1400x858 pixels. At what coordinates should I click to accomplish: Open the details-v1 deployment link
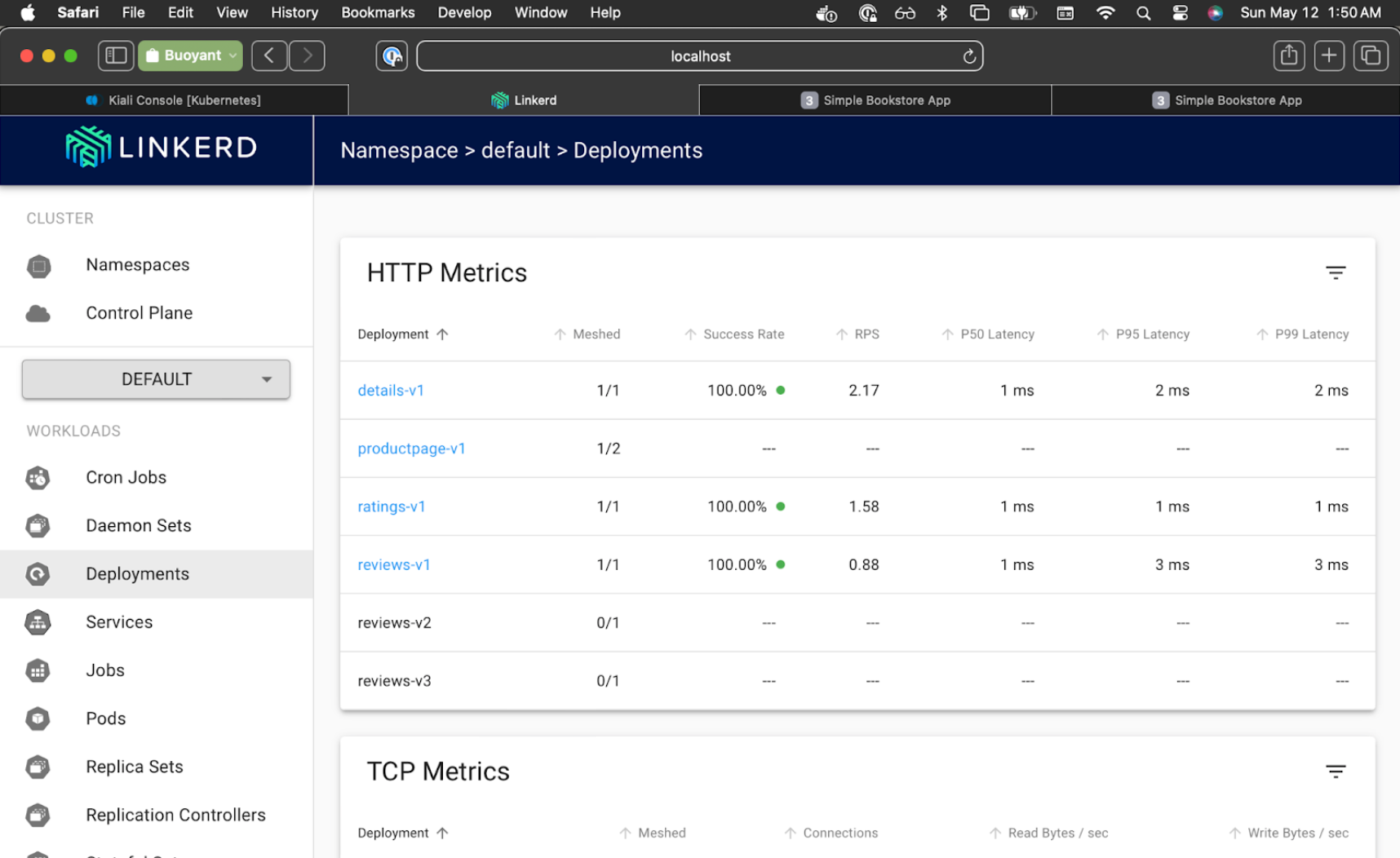click(x=391, y=391)
